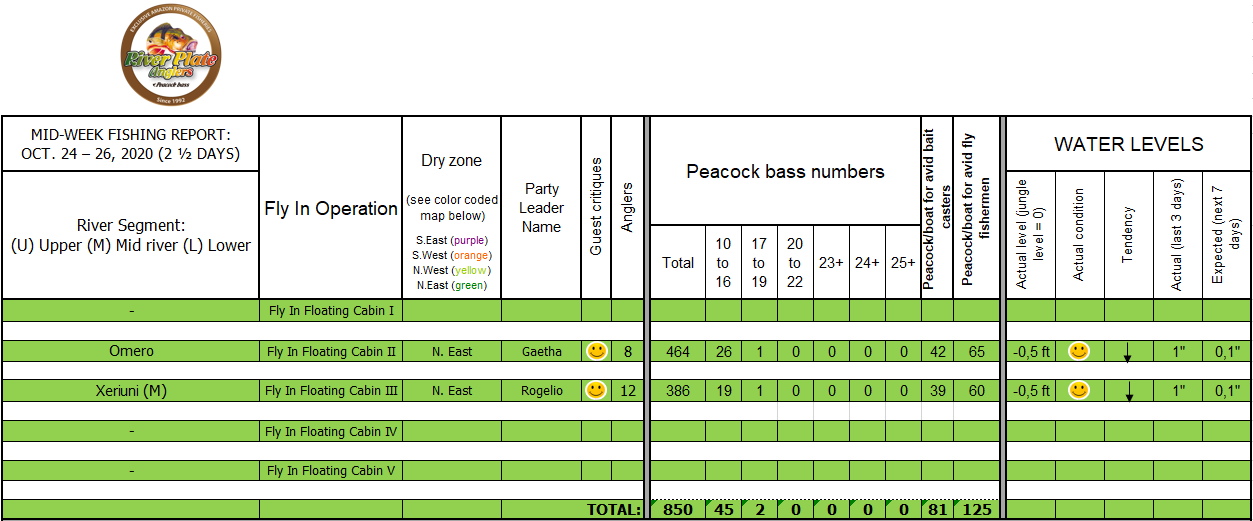Select the actual condition smiley for Xeriuni

point(1079,390)
